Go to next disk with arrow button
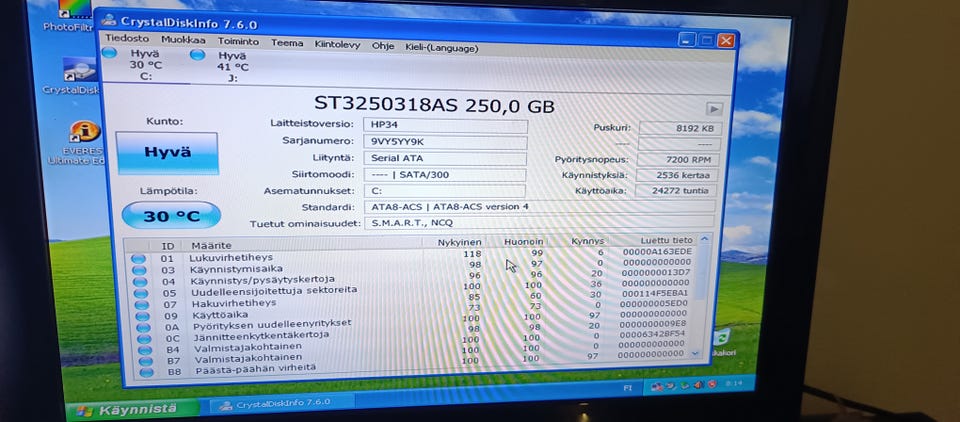Screen dimensions: 960x422 (713, 109)
